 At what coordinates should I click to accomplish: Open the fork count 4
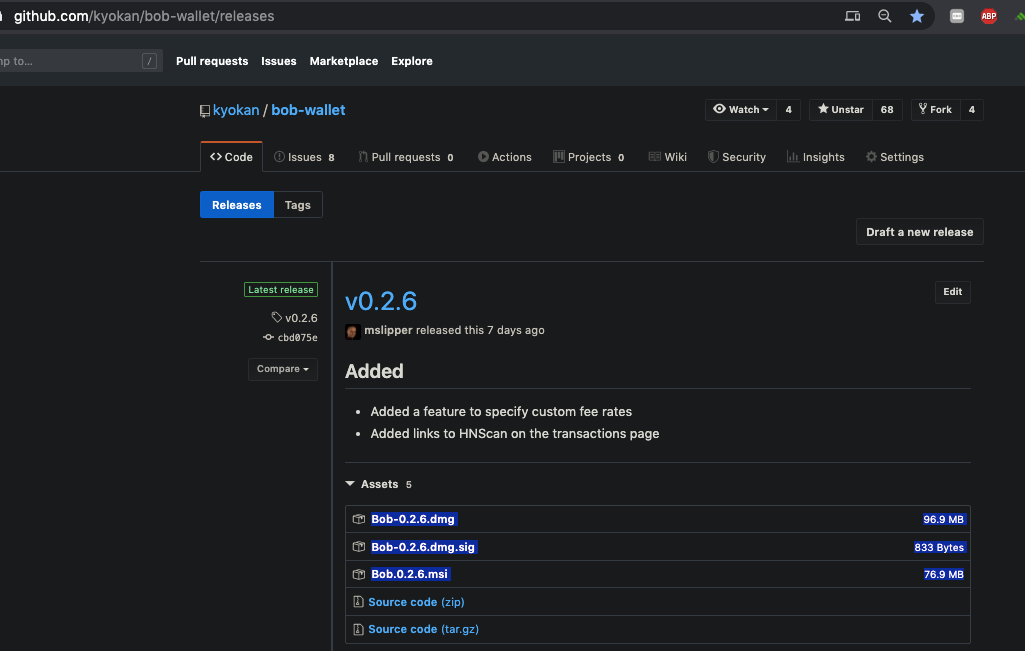(x=971, y=110)
